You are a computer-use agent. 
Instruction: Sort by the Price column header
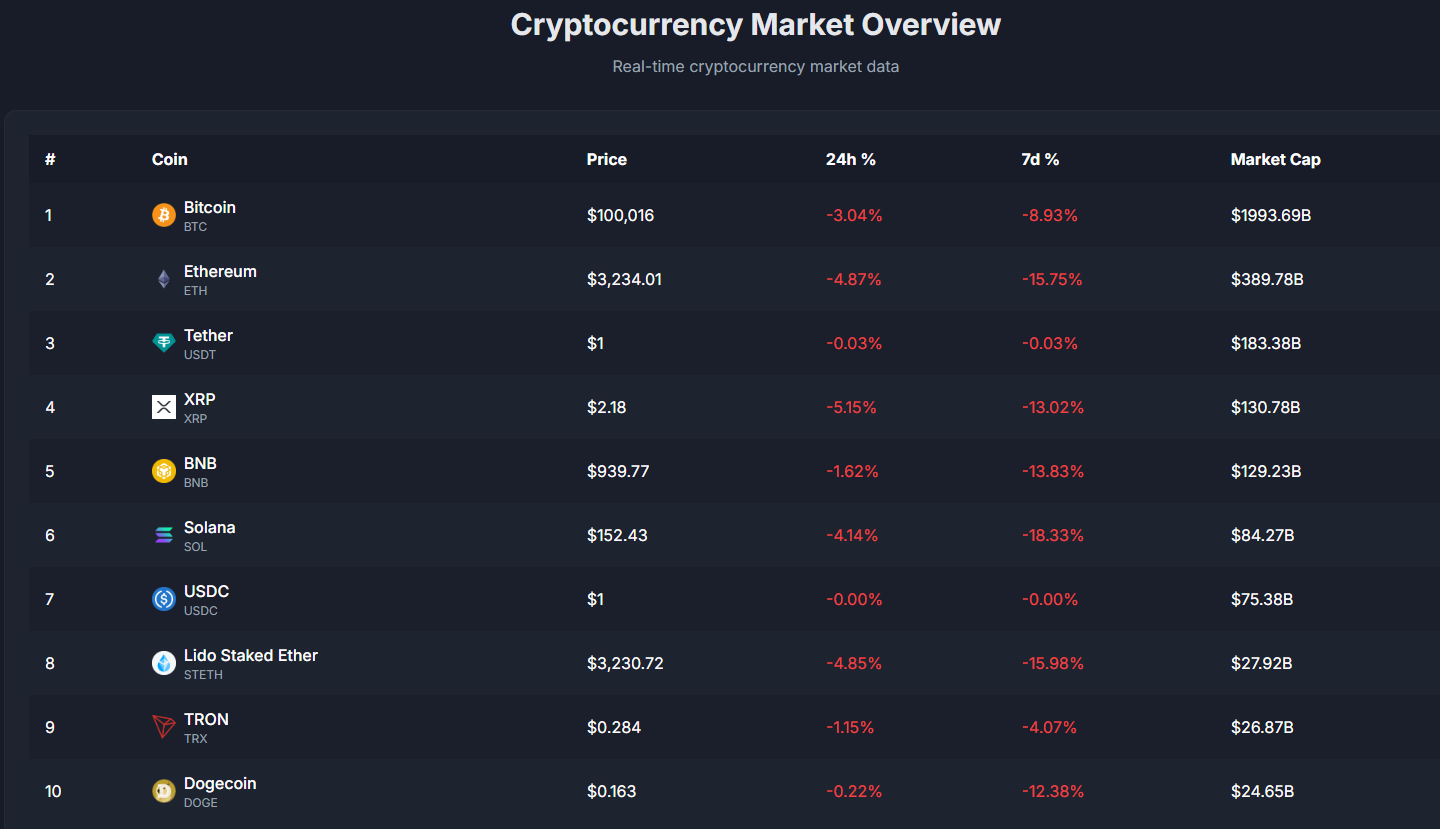pyautogui.click(x=607, y=159)
